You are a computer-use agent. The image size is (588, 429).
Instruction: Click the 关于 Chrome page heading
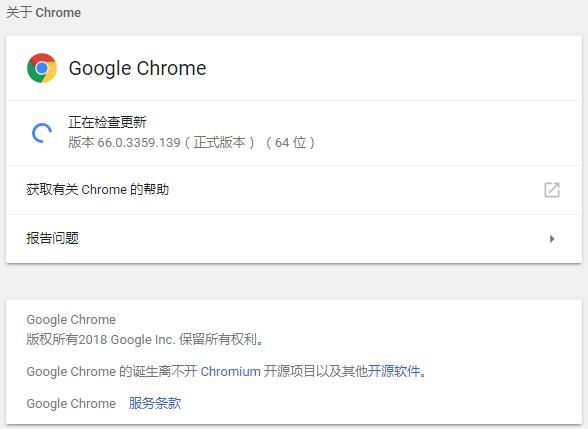pyautogui.click(x=44, y=12)
